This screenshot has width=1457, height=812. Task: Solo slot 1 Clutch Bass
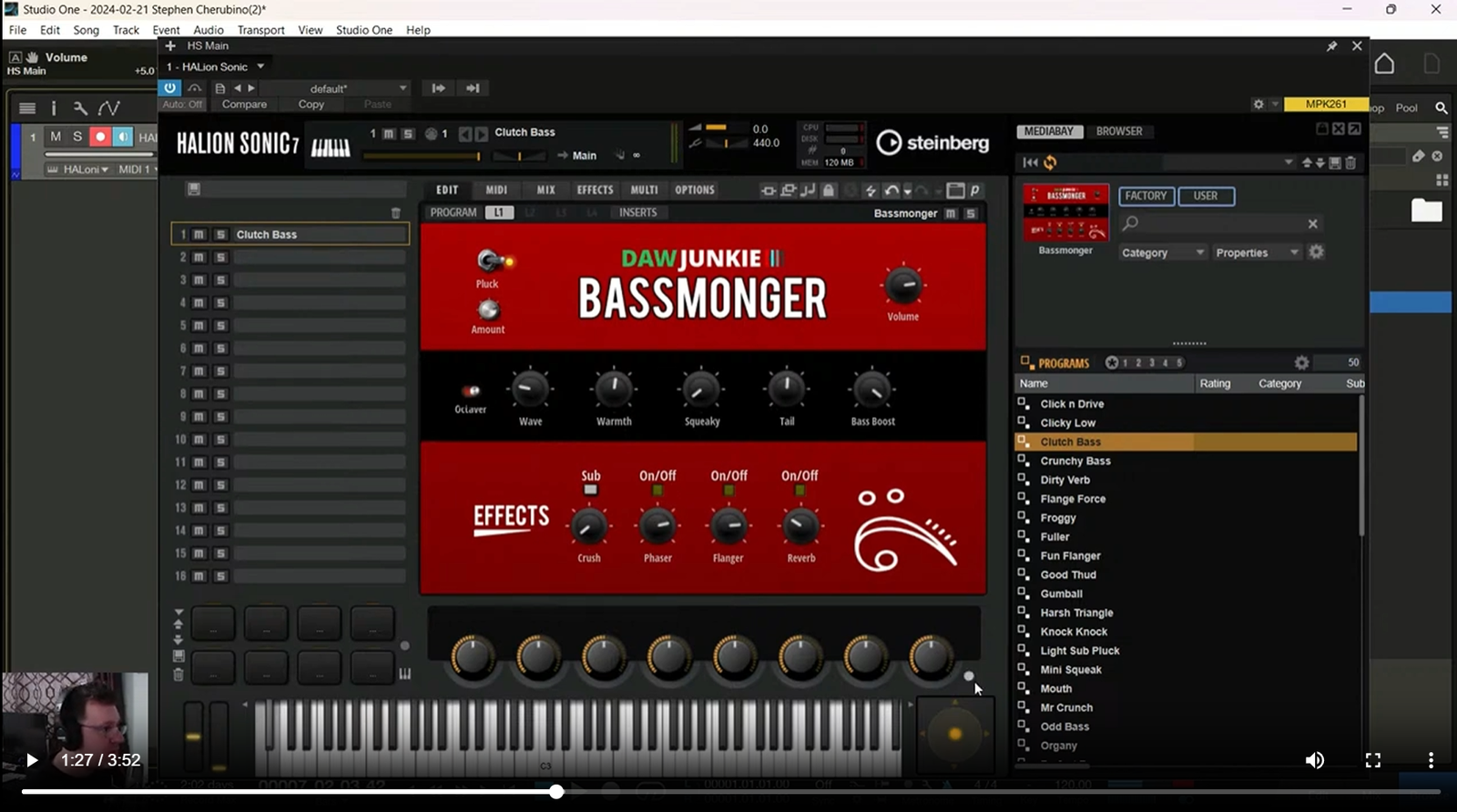pyautogui.click(x=220, y=235)
